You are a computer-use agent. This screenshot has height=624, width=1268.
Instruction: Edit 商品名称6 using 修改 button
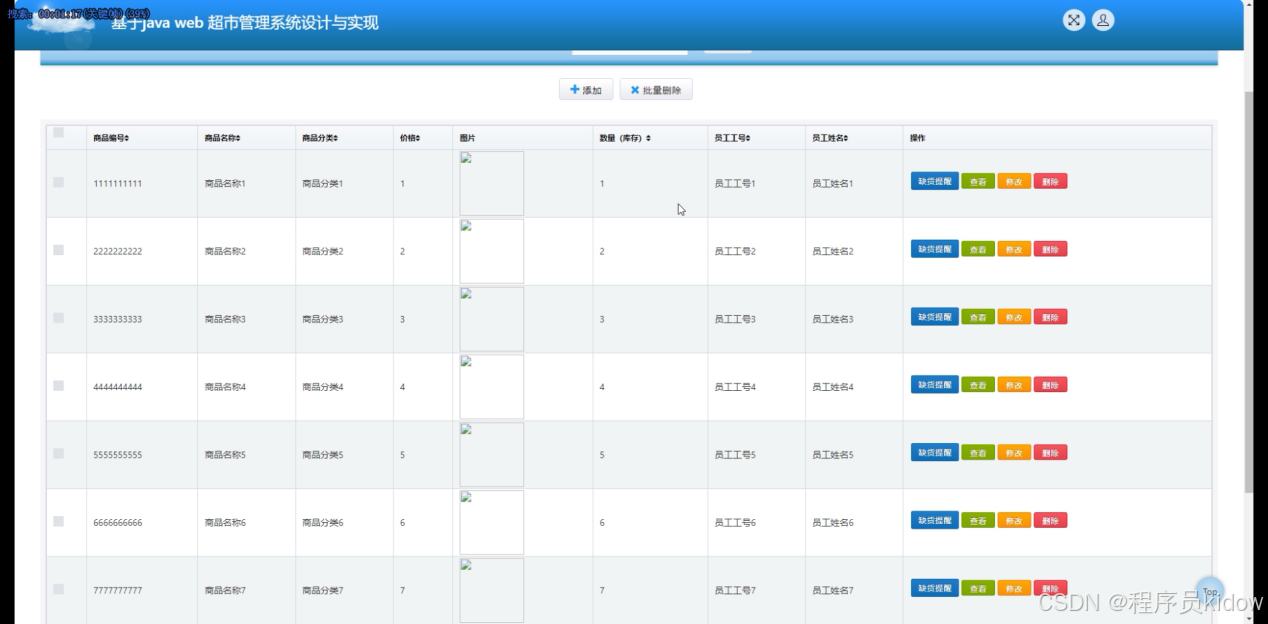(1014, 520)
